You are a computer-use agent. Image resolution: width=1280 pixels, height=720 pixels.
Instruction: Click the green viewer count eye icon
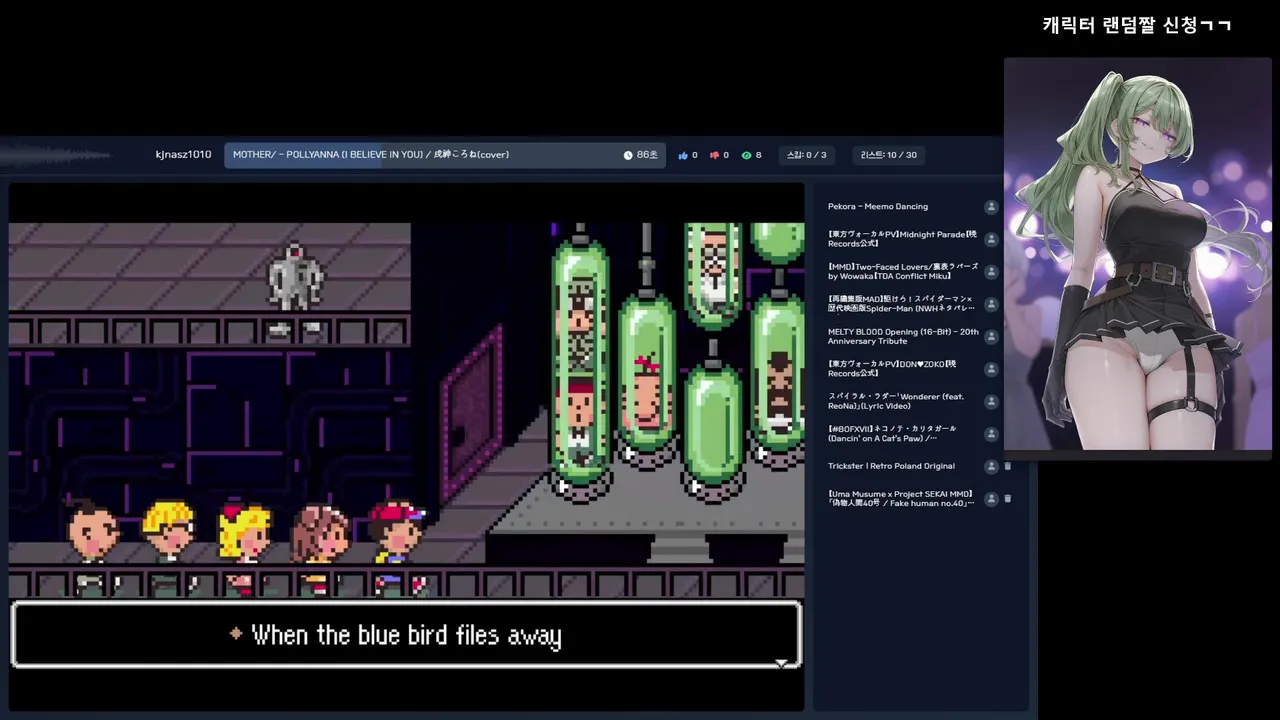coord(746,155)
